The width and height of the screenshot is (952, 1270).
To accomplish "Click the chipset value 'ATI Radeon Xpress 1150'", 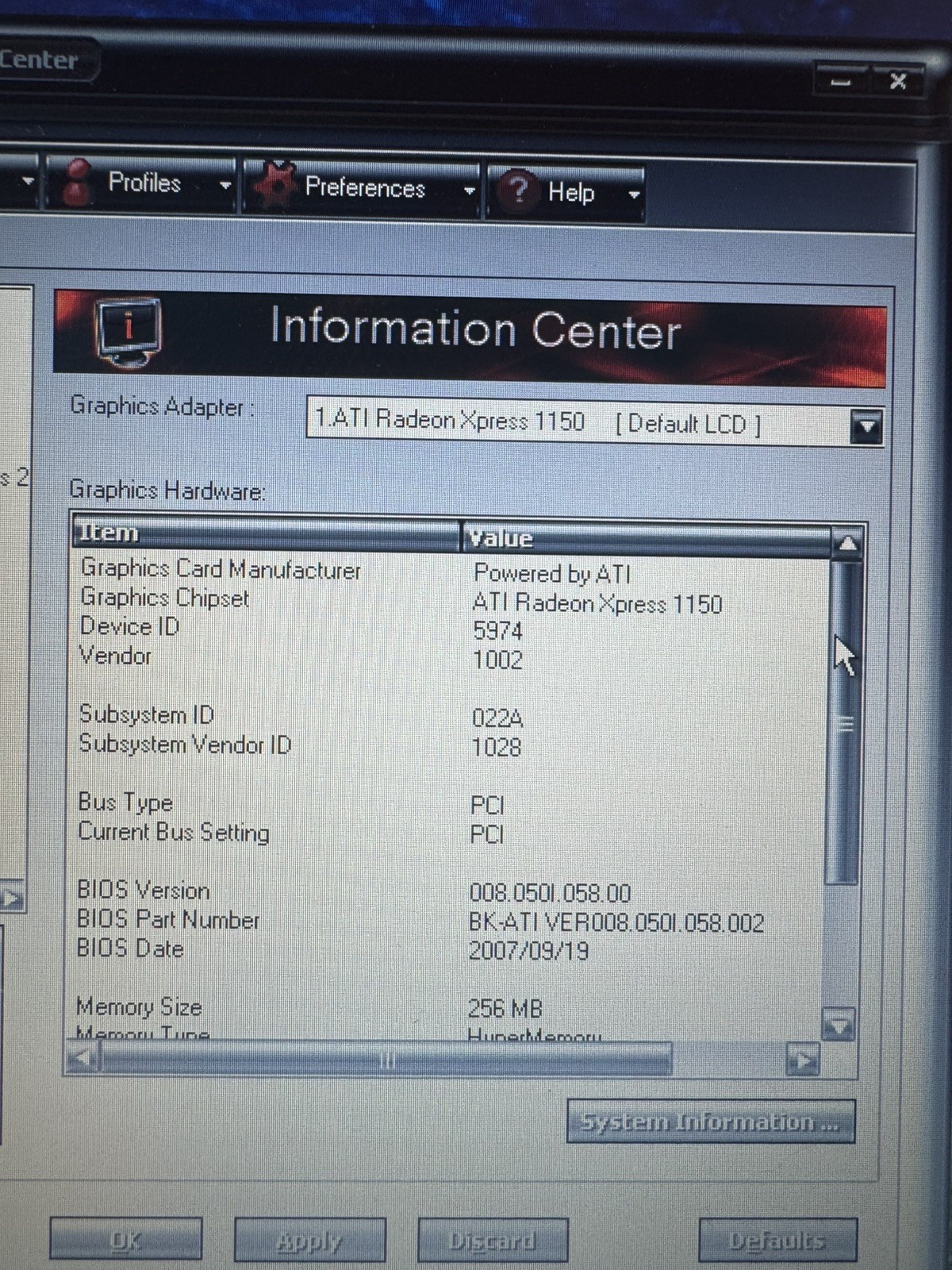I will point(597,603).
